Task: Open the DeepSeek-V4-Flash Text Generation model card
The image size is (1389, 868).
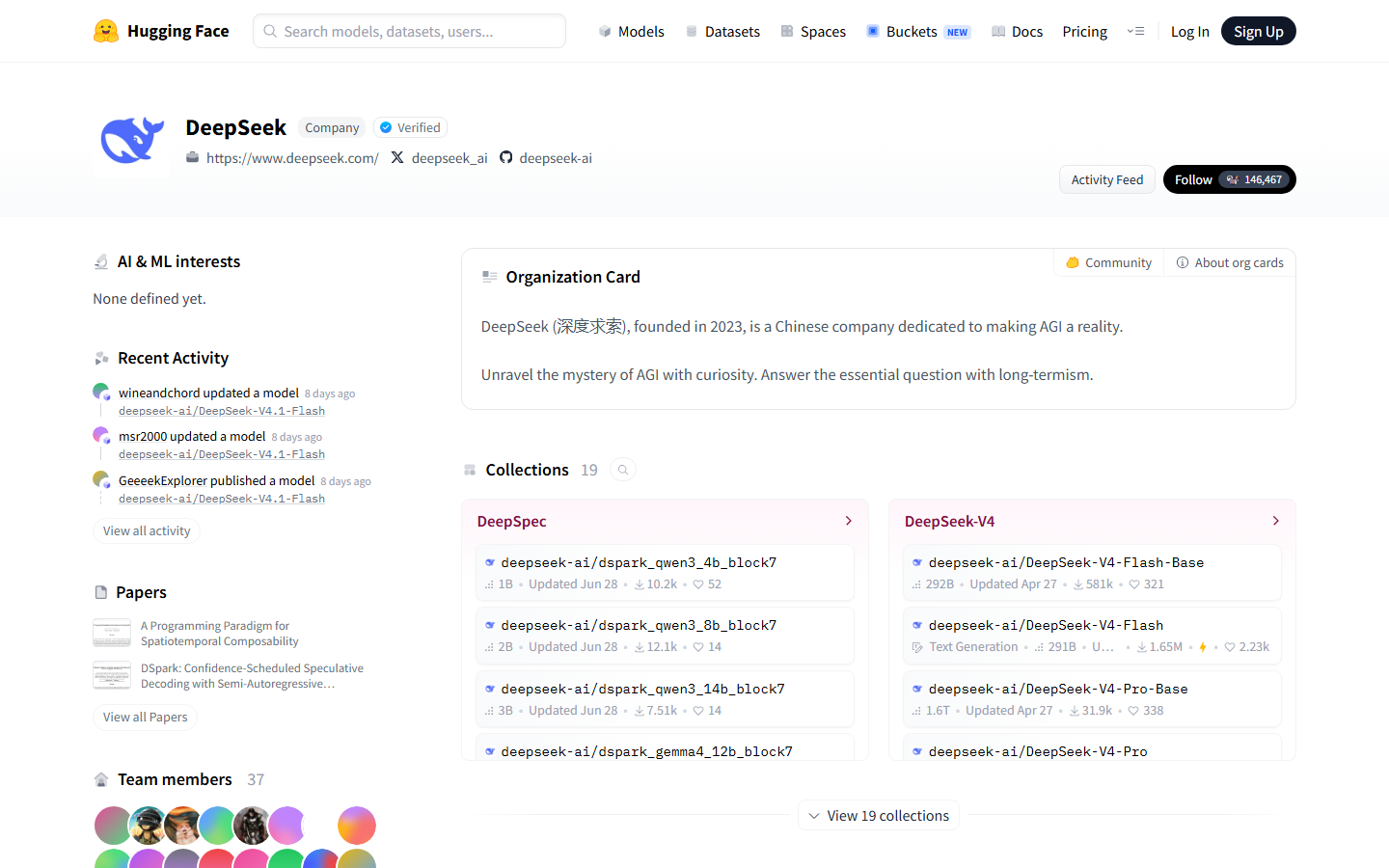Action: click(x=1092, y=636)
